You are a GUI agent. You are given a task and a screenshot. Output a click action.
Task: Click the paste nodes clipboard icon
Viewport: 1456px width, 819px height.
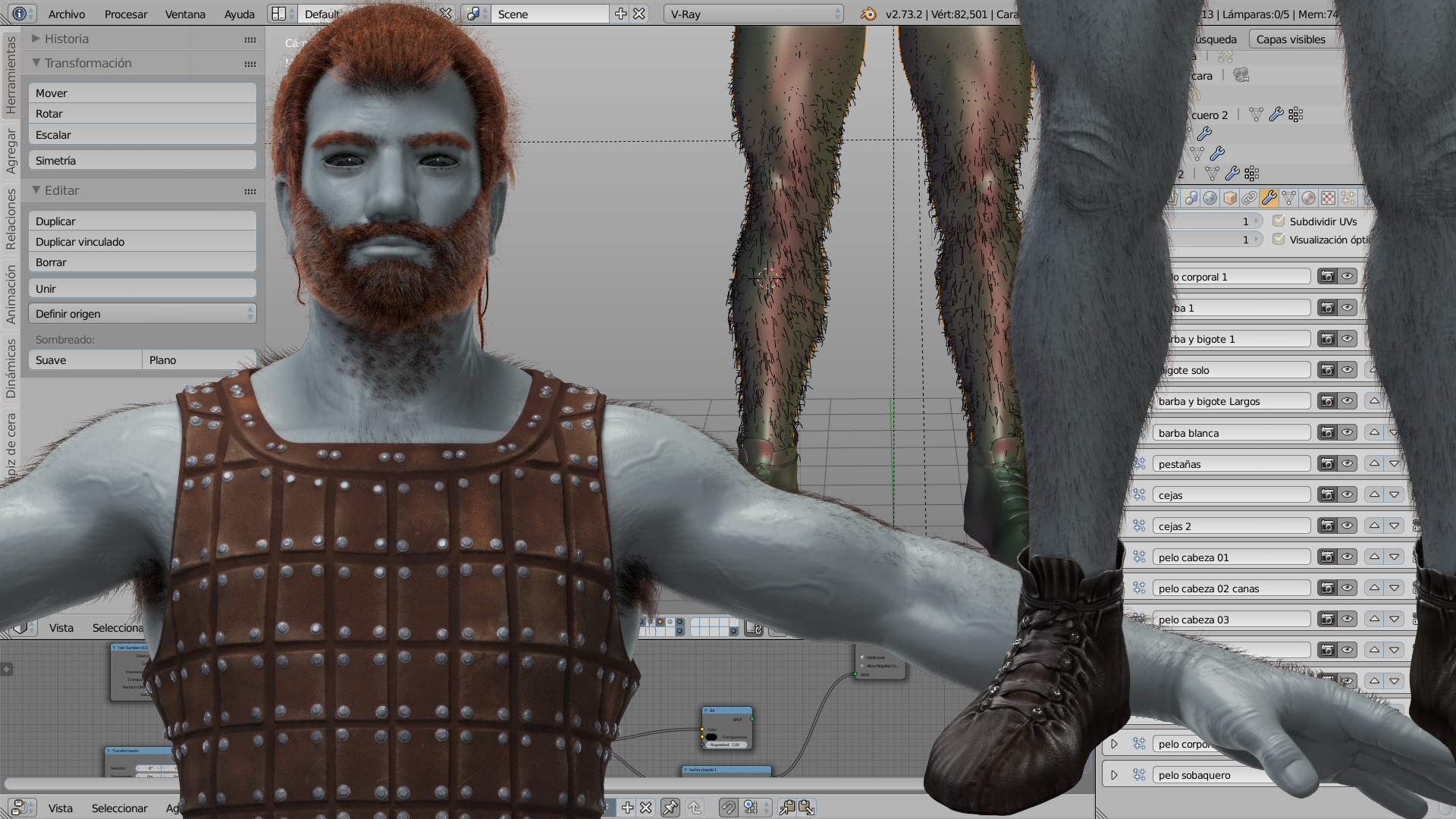806,808
